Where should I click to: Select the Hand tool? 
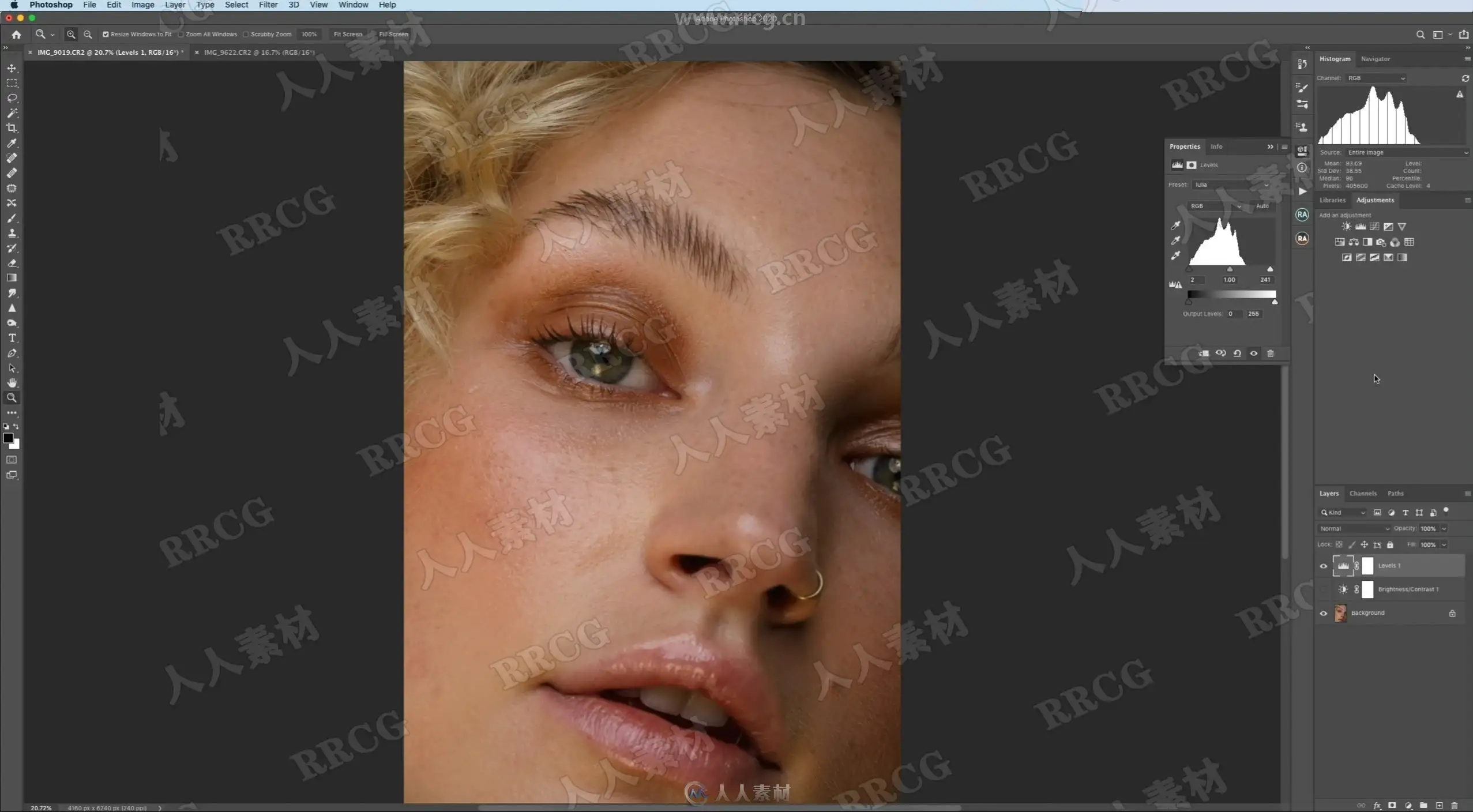[12, 383]
